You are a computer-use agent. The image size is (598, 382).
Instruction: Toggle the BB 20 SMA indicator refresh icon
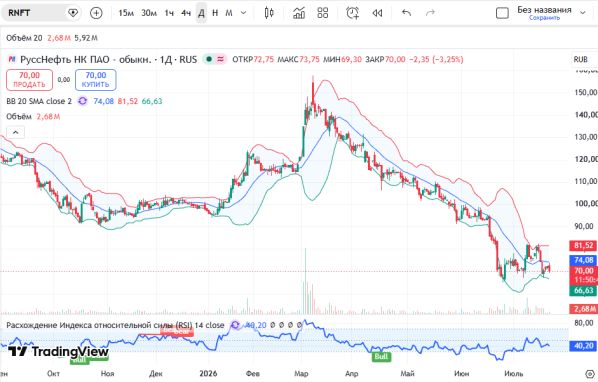[82, 101]
